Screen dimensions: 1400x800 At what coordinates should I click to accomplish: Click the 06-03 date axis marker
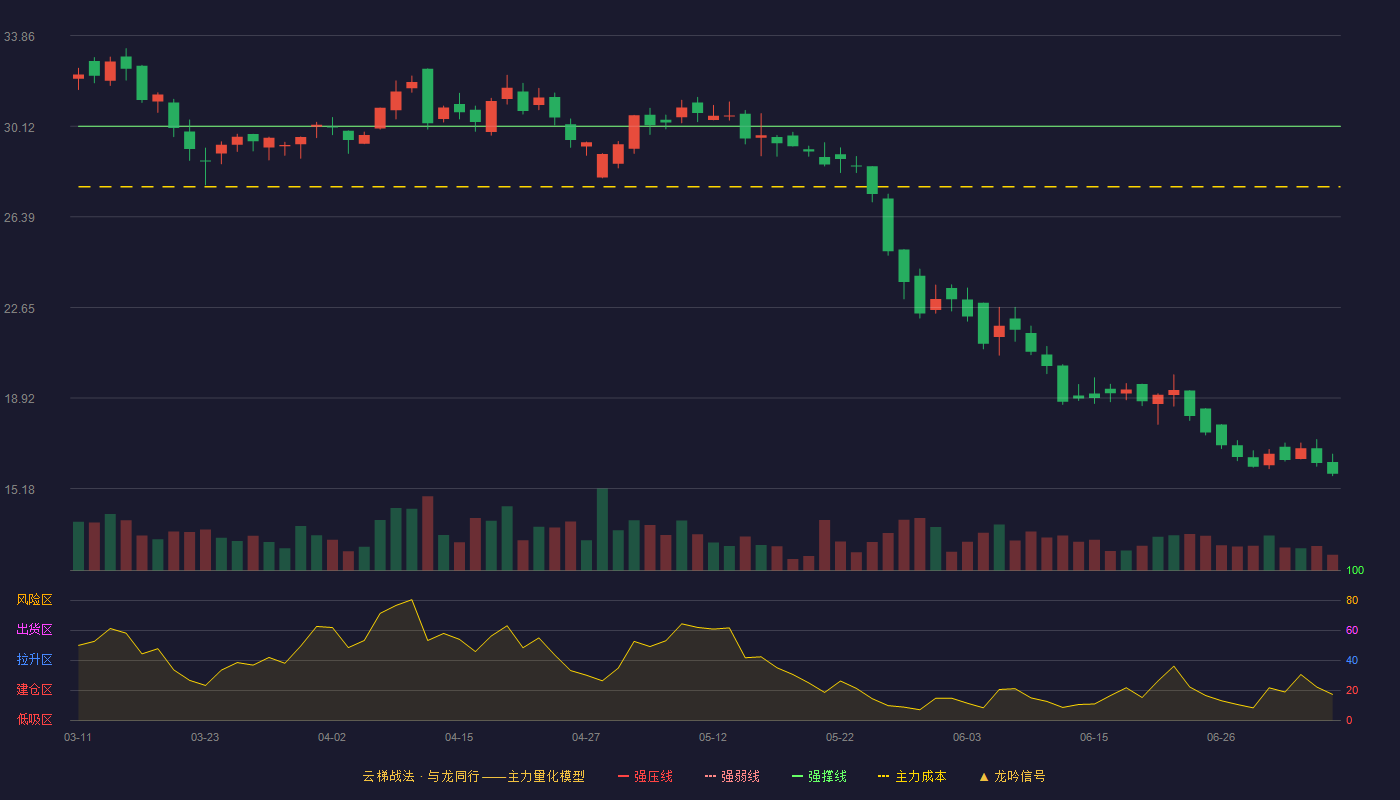click(967, 737)
